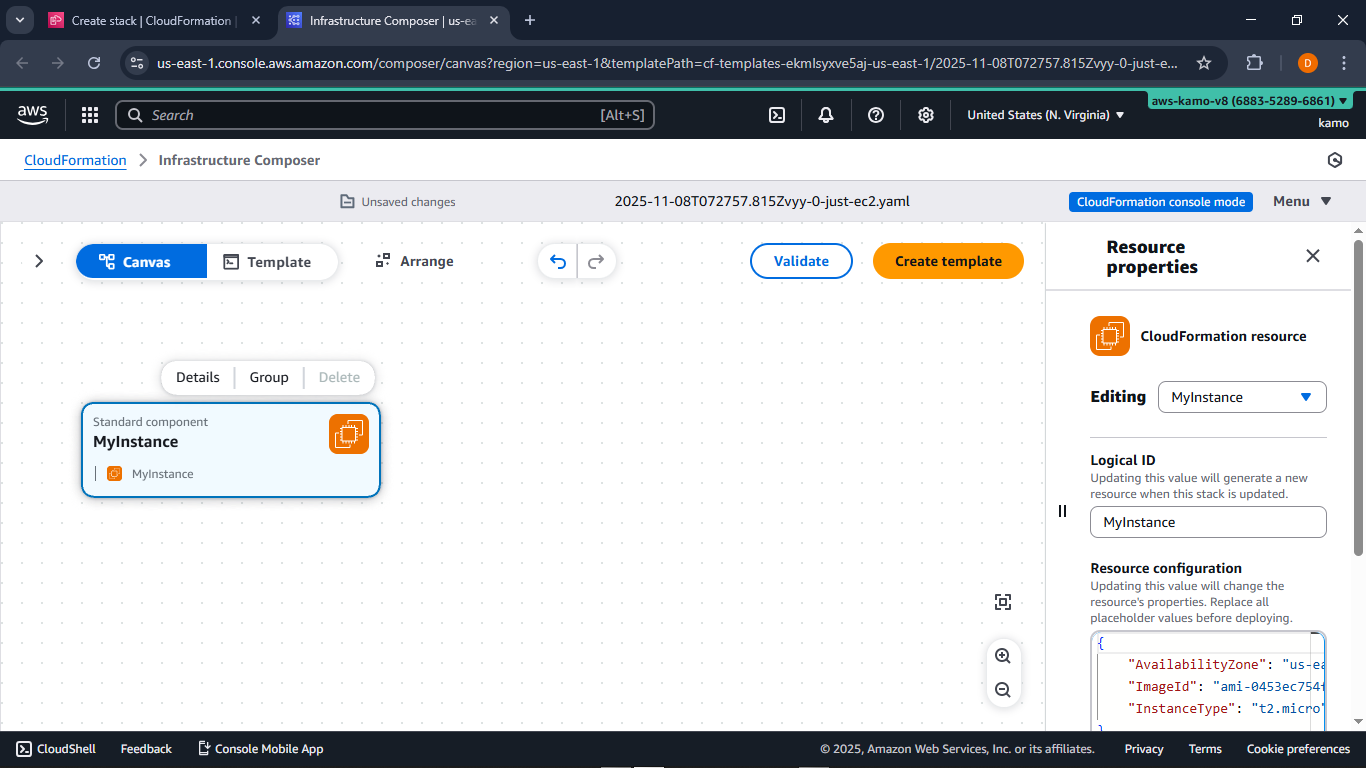The height and width of the screenshot is (768, 1366).
Task: Zoom in on the canvas
Action: [1003, 656]
